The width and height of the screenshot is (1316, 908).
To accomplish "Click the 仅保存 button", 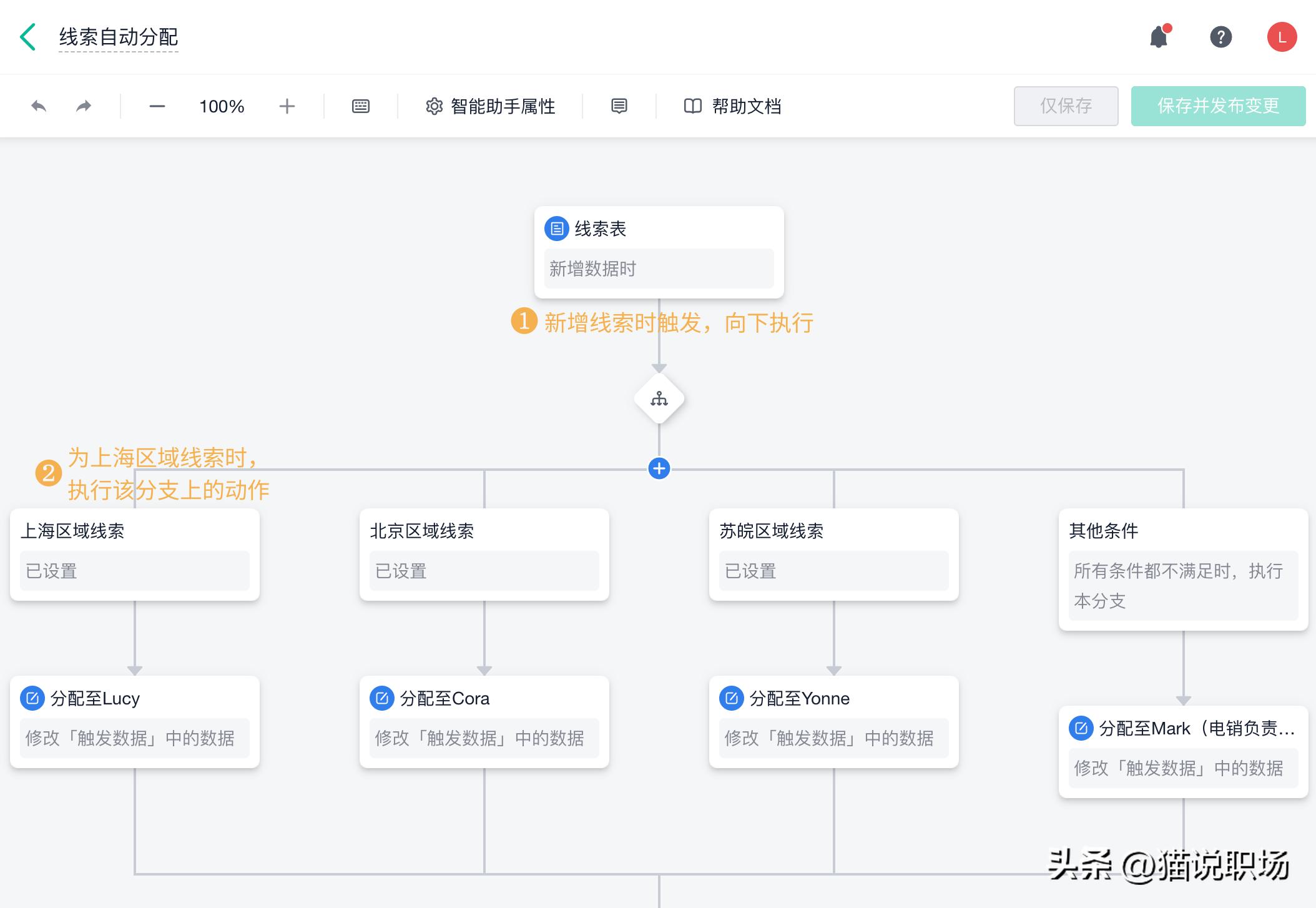I will 1066,106.
